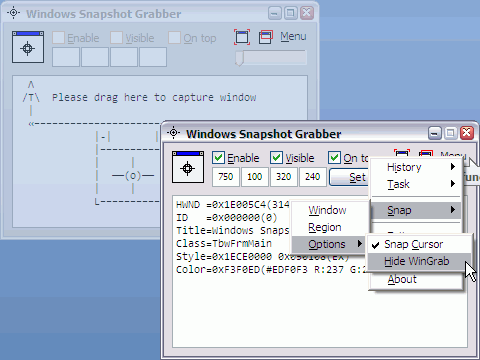Screen dimensions: 480x360
Task: Uncheck the Enable checkbox in front window
Action: (x=218, y=157)
